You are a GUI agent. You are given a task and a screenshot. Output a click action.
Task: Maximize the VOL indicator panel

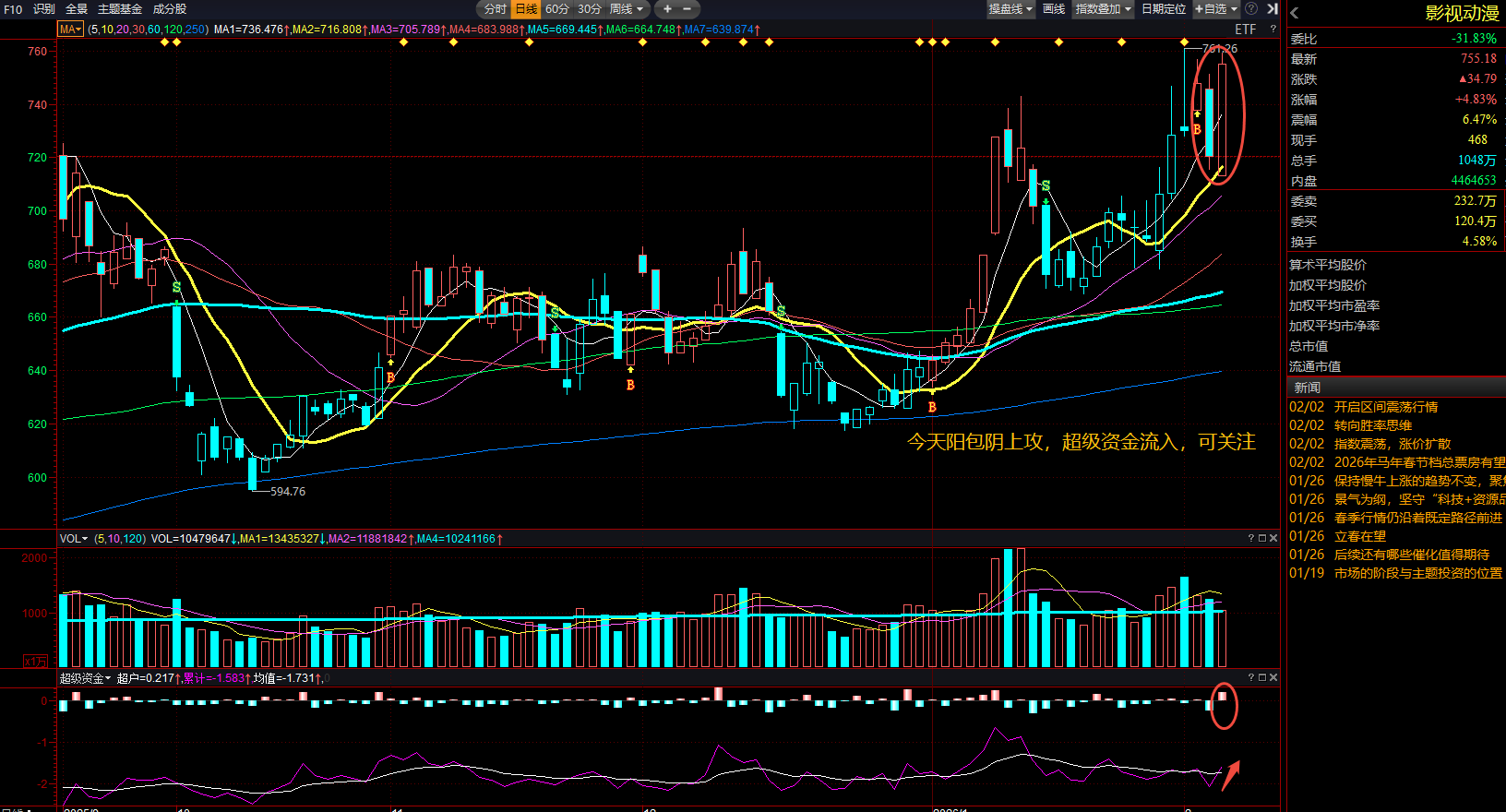[1262, 538]
